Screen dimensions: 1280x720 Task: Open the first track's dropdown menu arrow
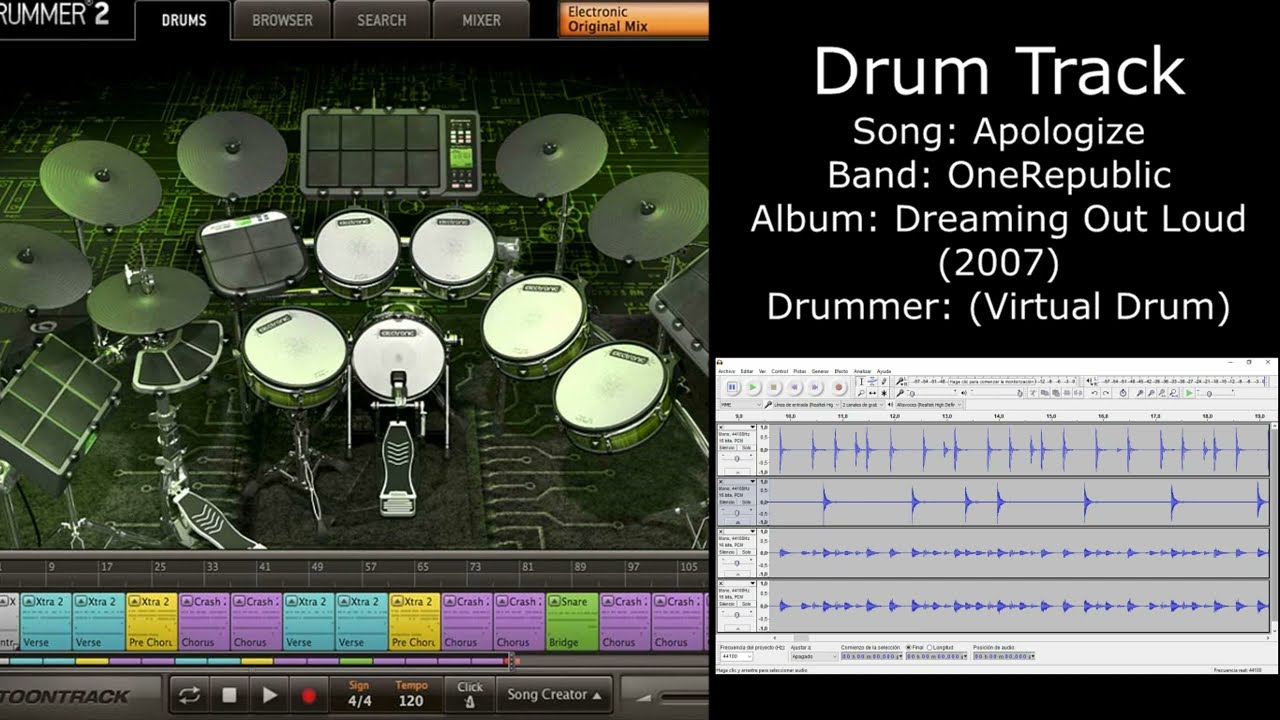[x=753, y=426]
